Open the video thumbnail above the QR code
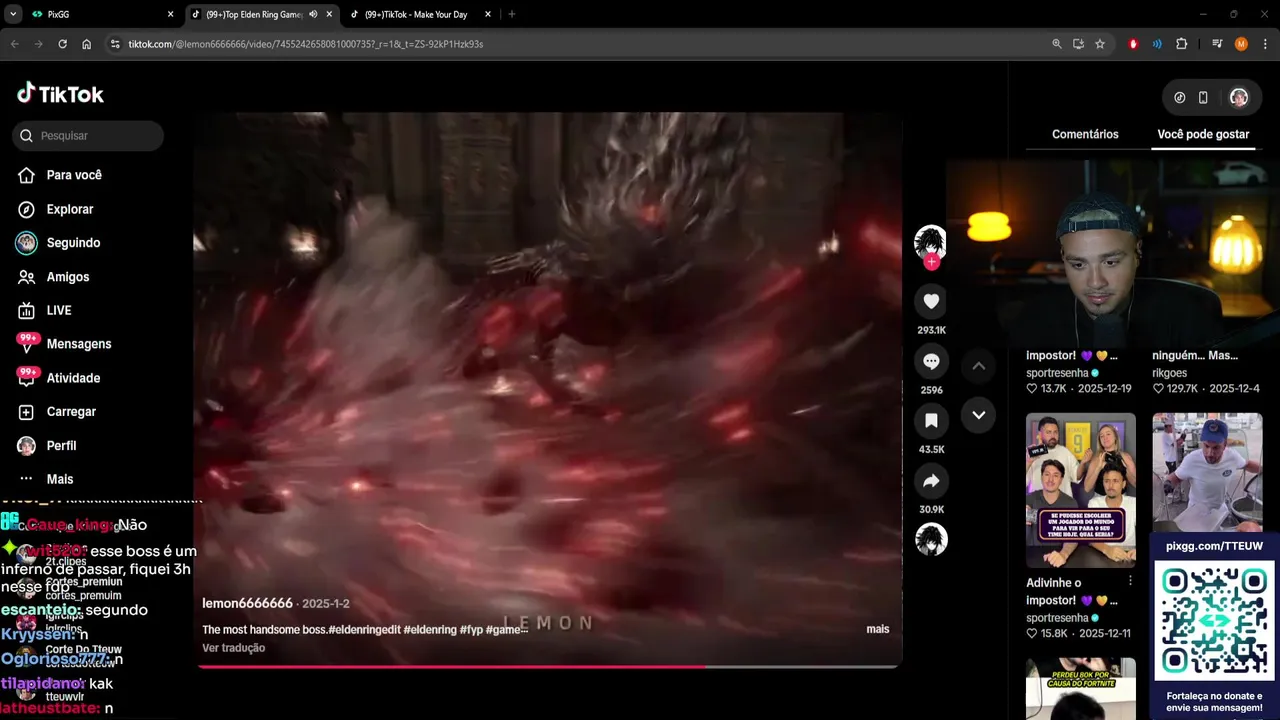1280x720 pixels. [1207, 473]
